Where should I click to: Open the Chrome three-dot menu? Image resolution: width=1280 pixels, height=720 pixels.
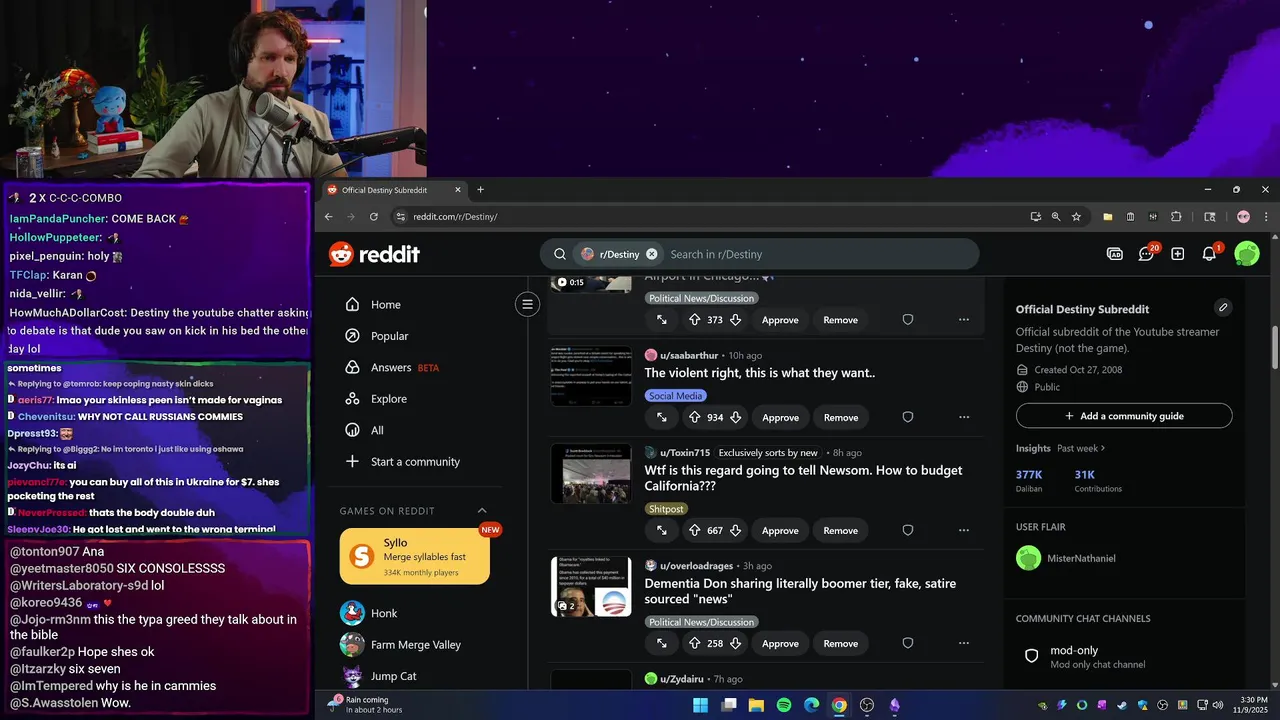click(x=1266, y=216)
